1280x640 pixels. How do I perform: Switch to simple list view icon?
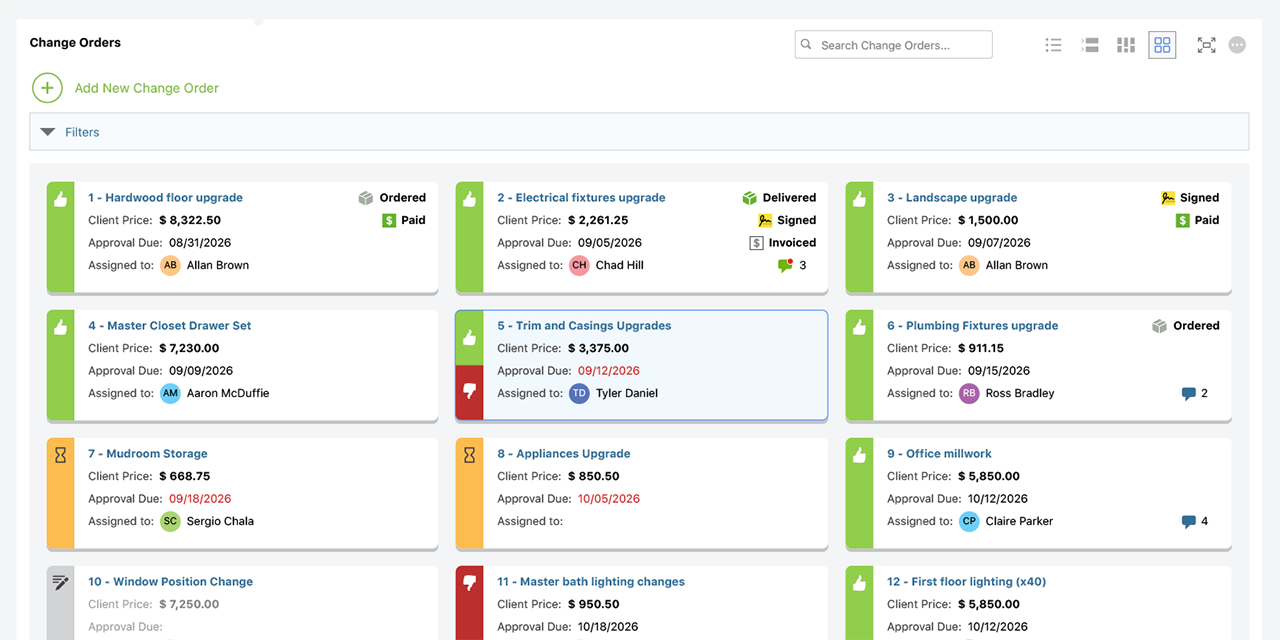click(1053, 45)
